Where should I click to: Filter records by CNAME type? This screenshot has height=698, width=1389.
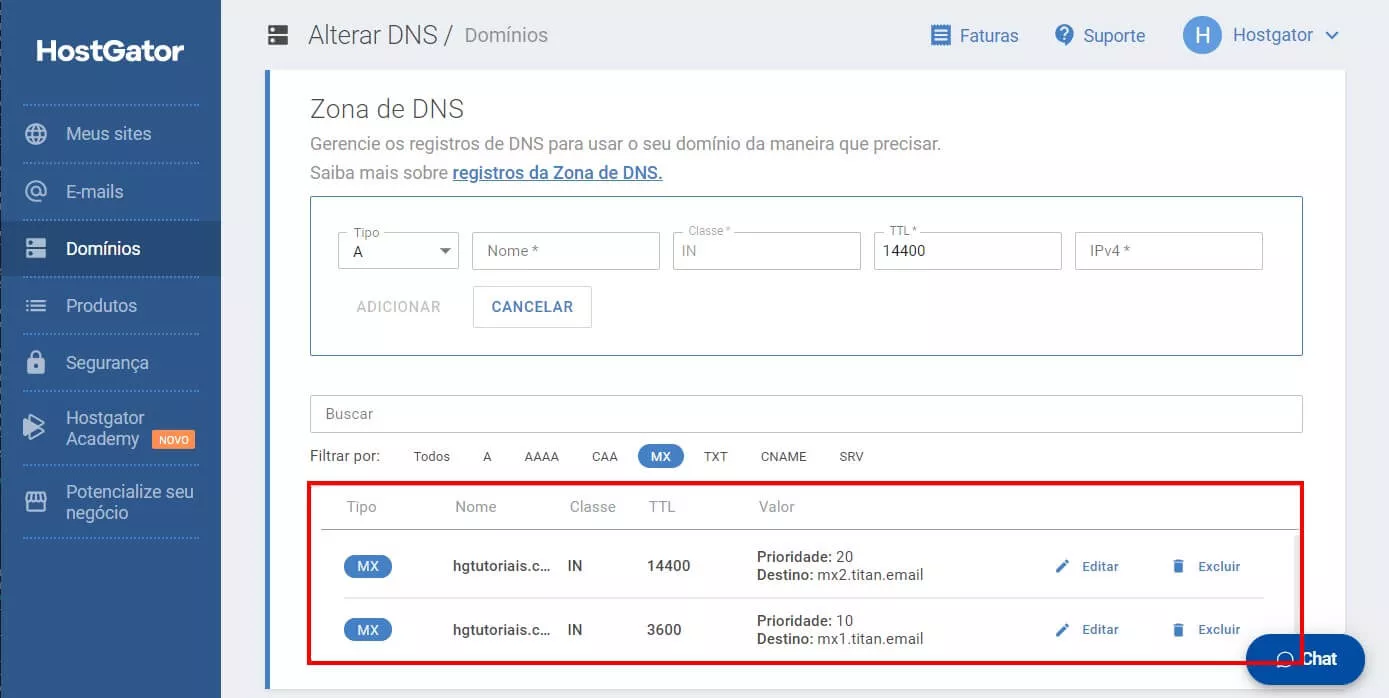[x=783, y=456]
